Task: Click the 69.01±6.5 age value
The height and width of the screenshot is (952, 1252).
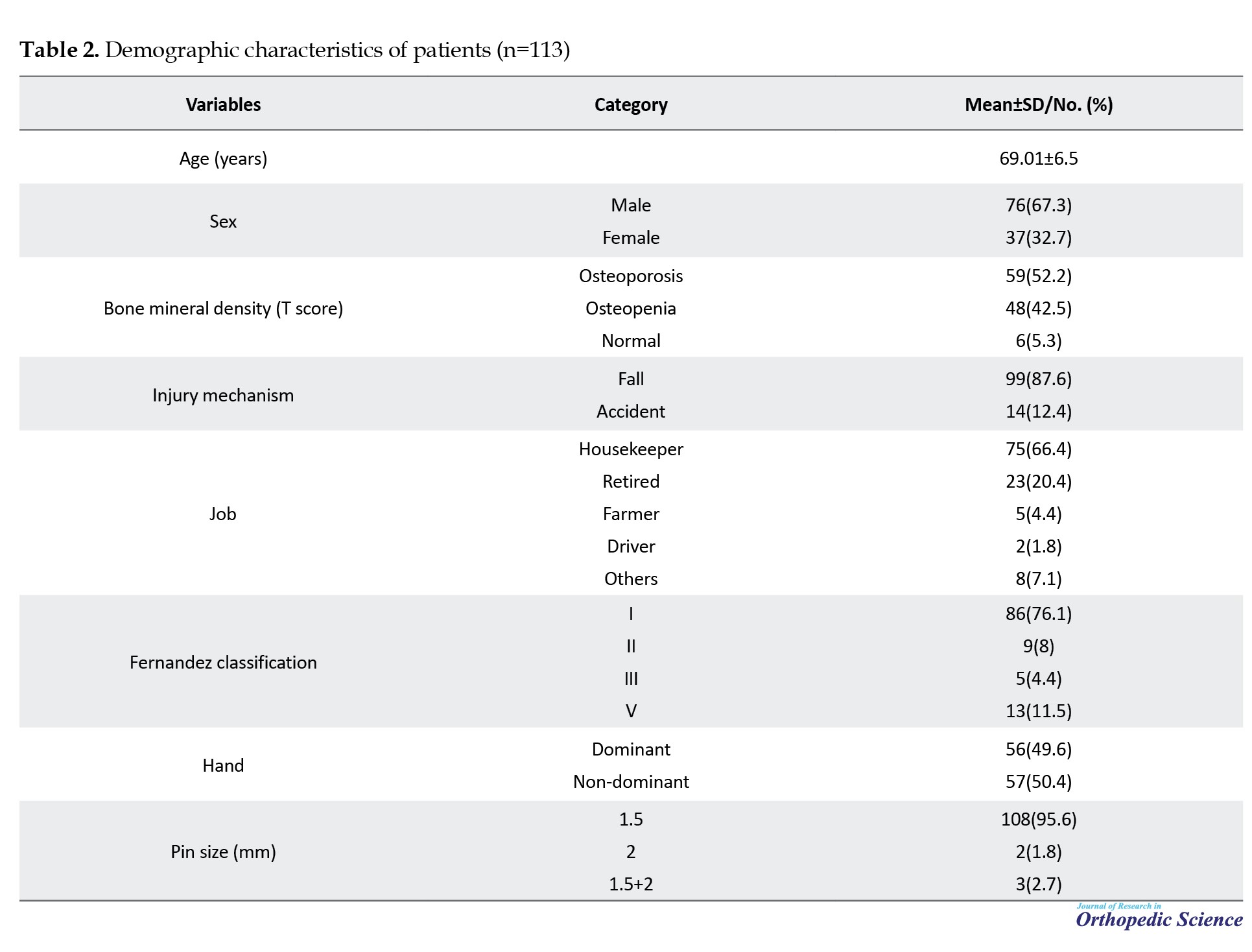Action: [x=1039, y=158]
